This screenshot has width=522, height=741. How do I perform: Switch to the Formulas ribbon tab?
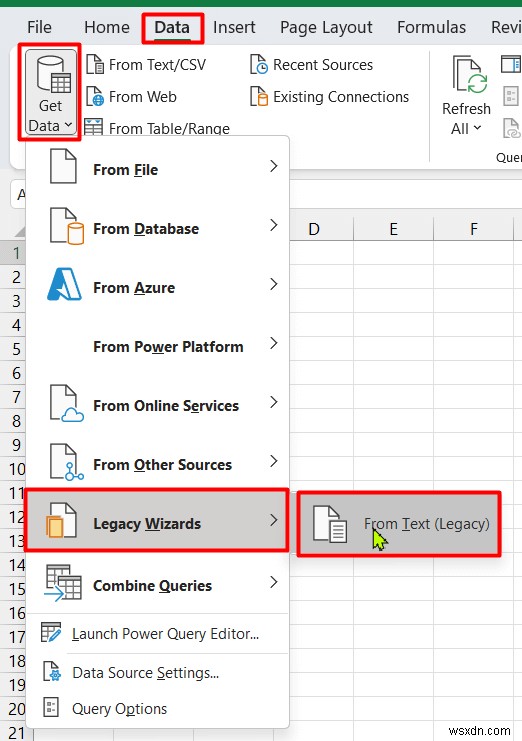pos(431,27)
